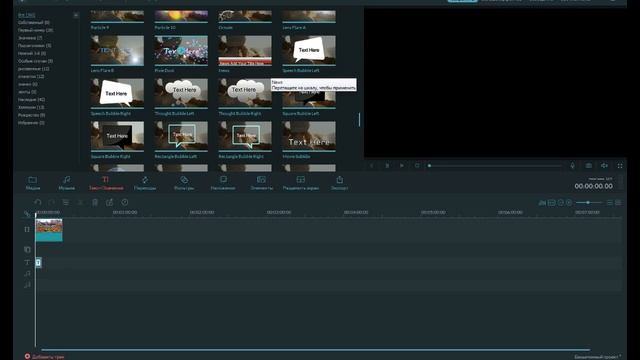Open the Elements tab
640x360 pixels.
click(261, 183)
